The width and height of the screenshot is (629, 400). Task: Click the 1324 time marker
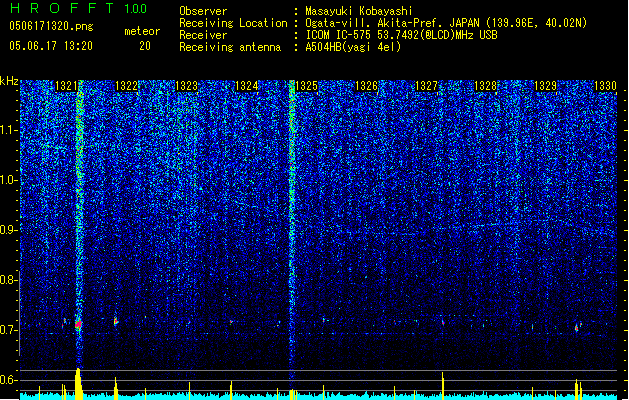click(246, 86)
